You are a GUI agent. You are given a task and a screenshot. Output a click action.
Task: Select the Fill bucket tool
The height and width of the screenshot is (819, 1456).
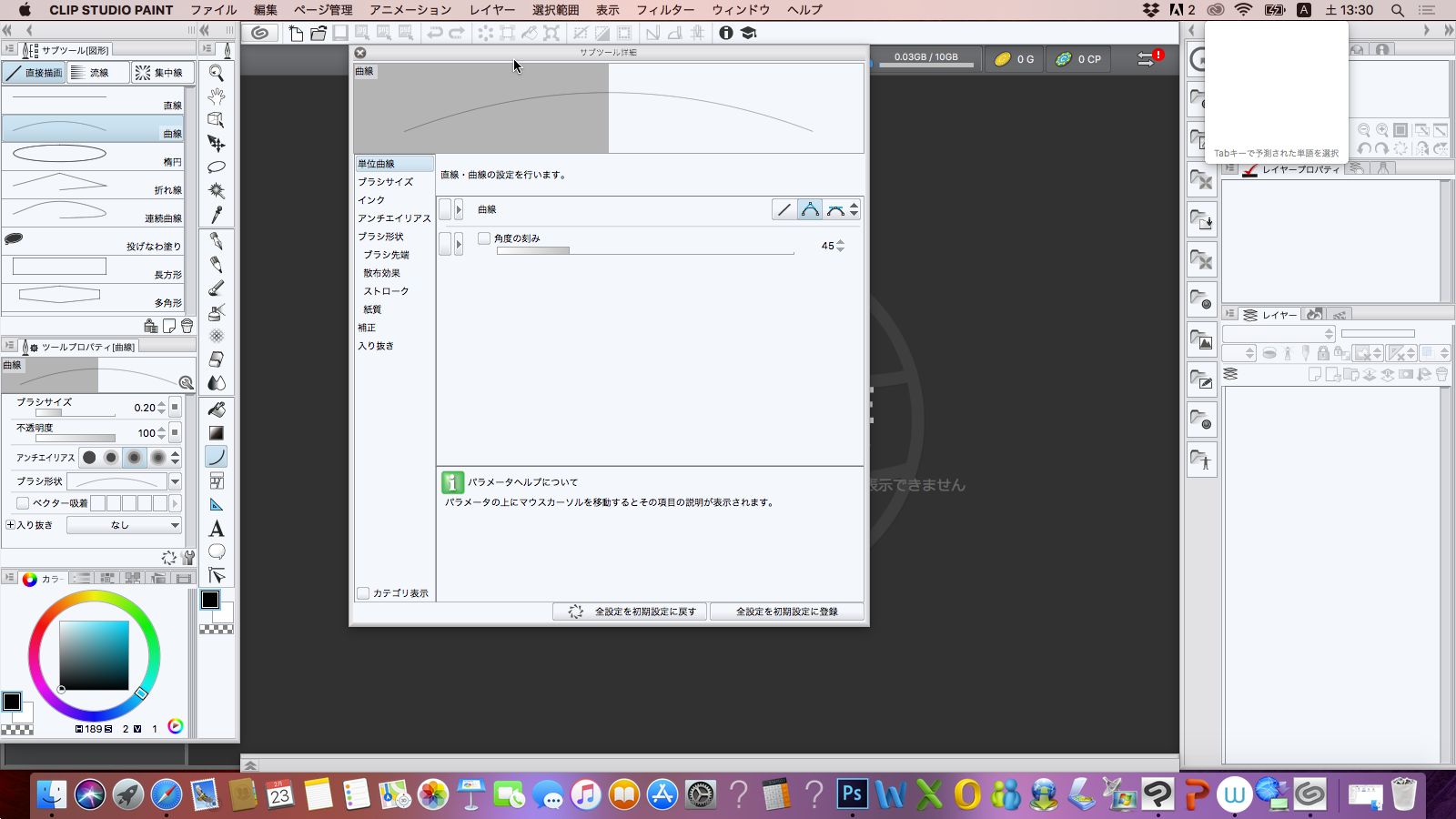[217, 409]
